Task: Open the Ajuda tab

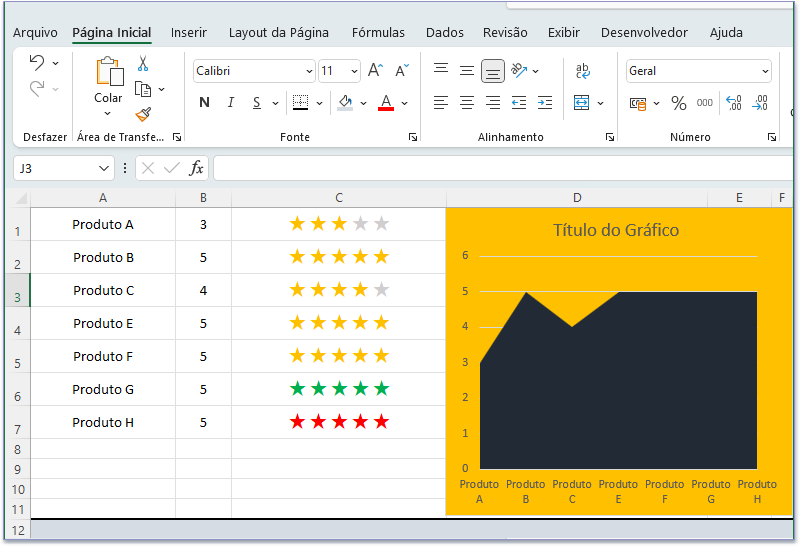Action: pos(726,33)
